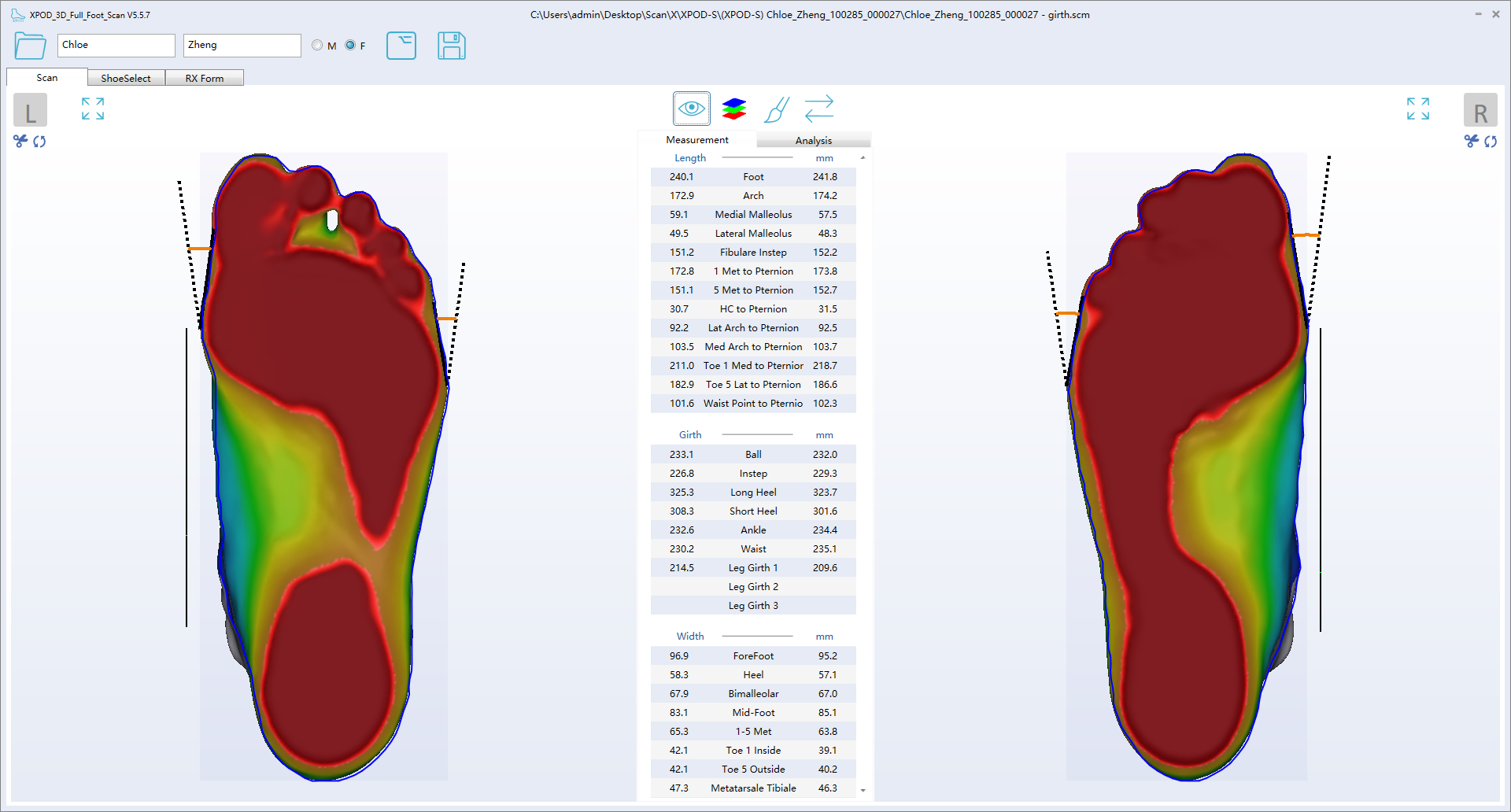The width and height of the screenshot is (1511, 812).
Task: Click the left foot scissors trim icon
Action: [20, 141]
